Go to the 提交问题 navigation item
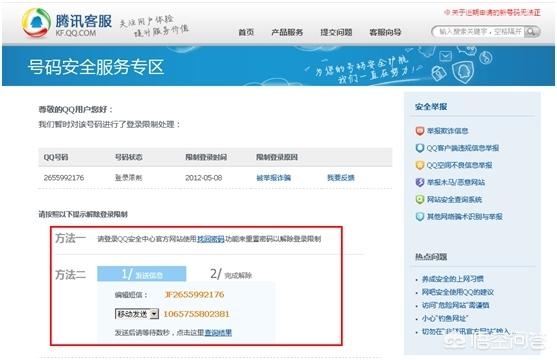 pyautogui.click(x=336, y=32)
